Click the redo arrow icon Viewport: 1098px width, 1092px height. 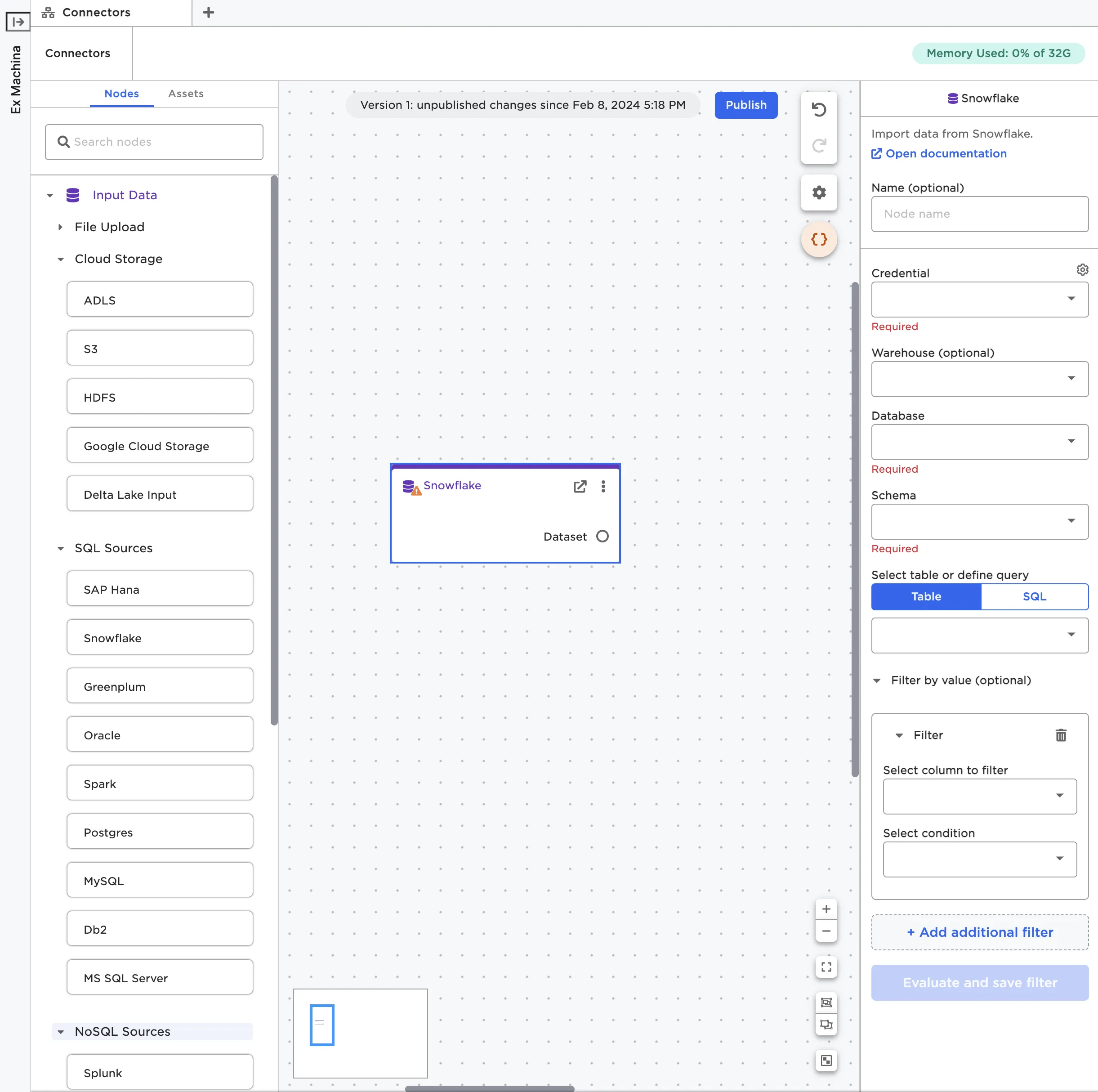(x=818, y=146)
